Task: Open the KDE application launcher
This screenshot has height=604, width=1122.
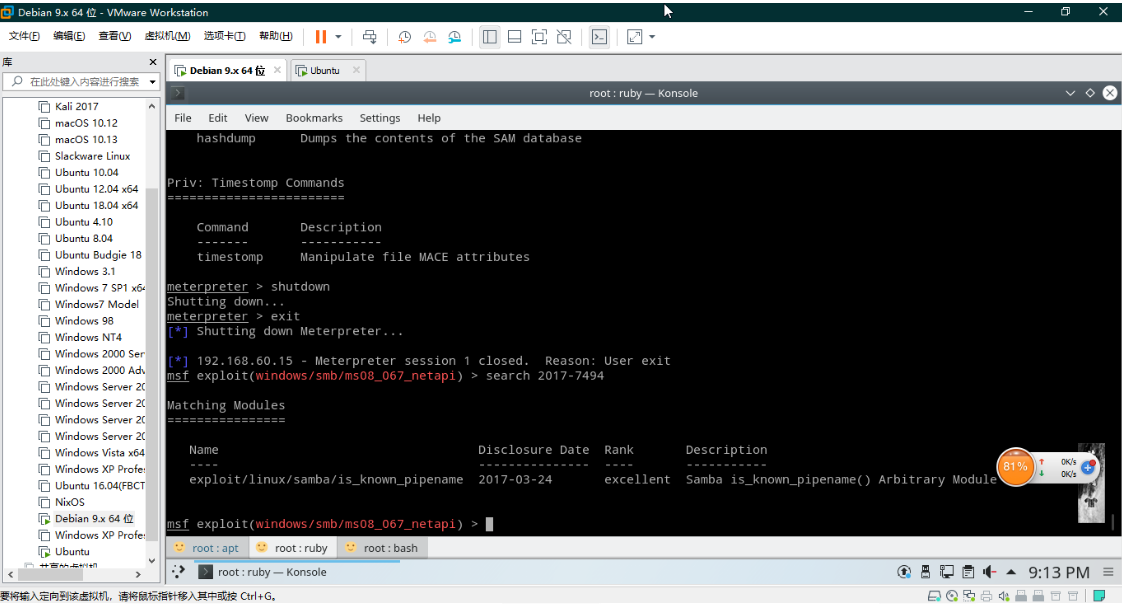Action: click(178, 572)
